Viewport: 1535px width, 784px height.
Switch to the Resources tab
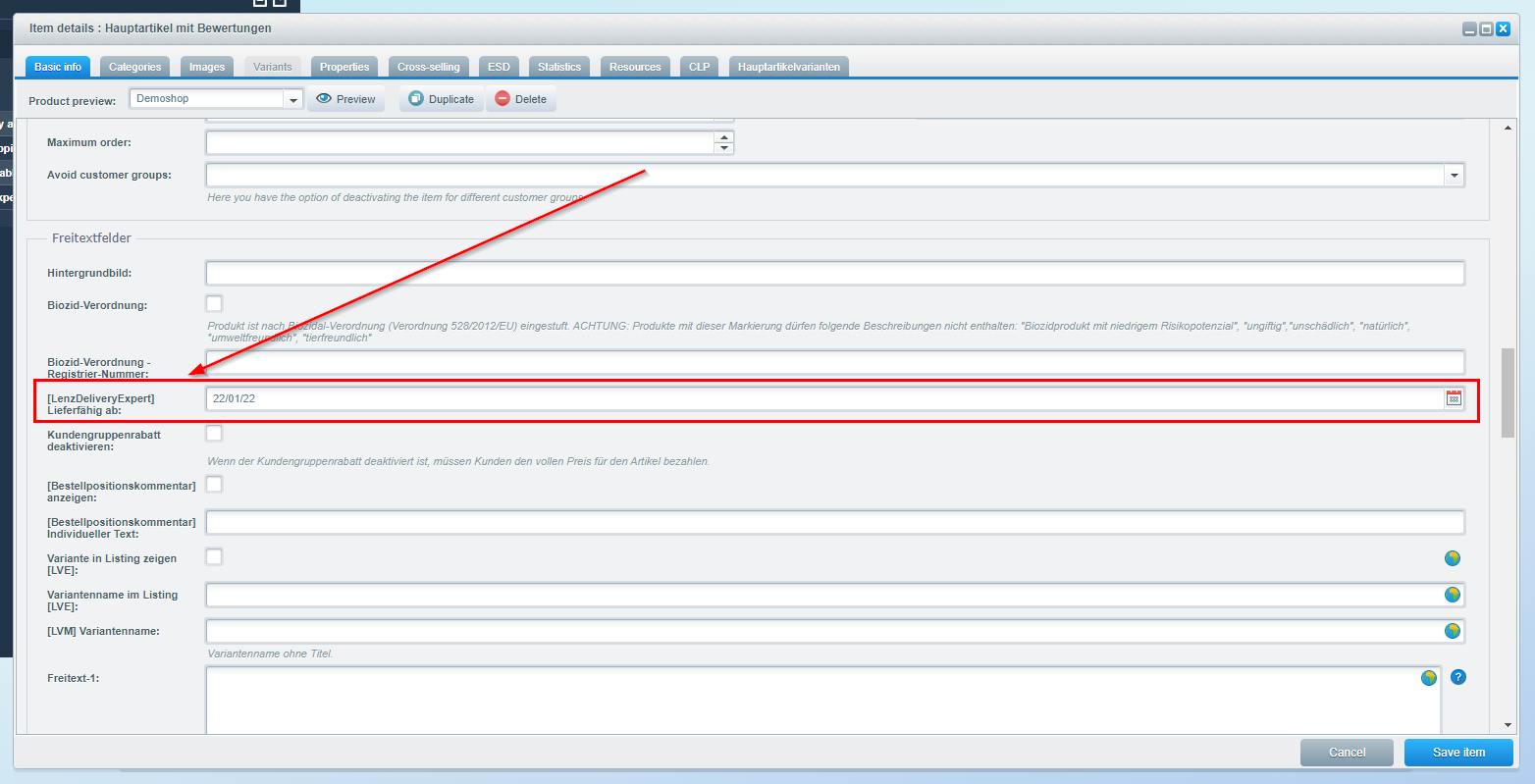tap(635, 67)
